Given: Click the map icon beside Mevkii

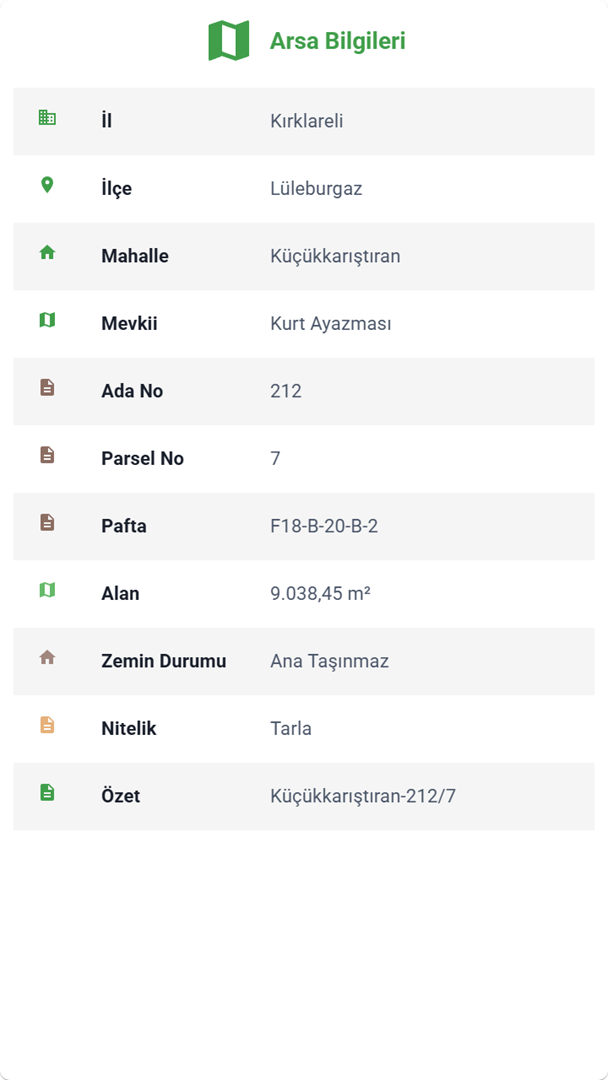Looking at the screenshot, I should point(47,320).
